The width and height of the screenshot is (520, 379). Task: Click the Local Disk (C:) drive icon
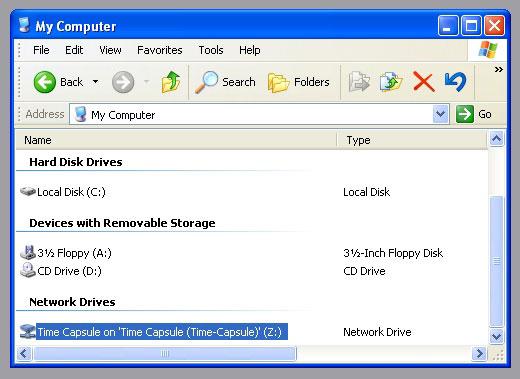28,192
